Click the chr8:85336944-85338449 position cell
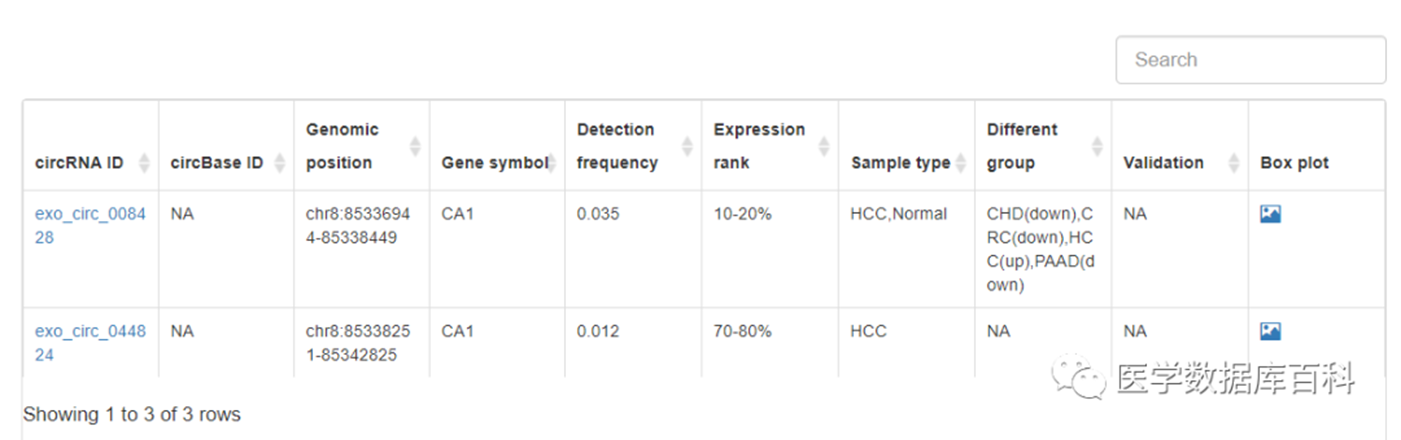The image size is (1401, 440). click(x=358, y=226)
